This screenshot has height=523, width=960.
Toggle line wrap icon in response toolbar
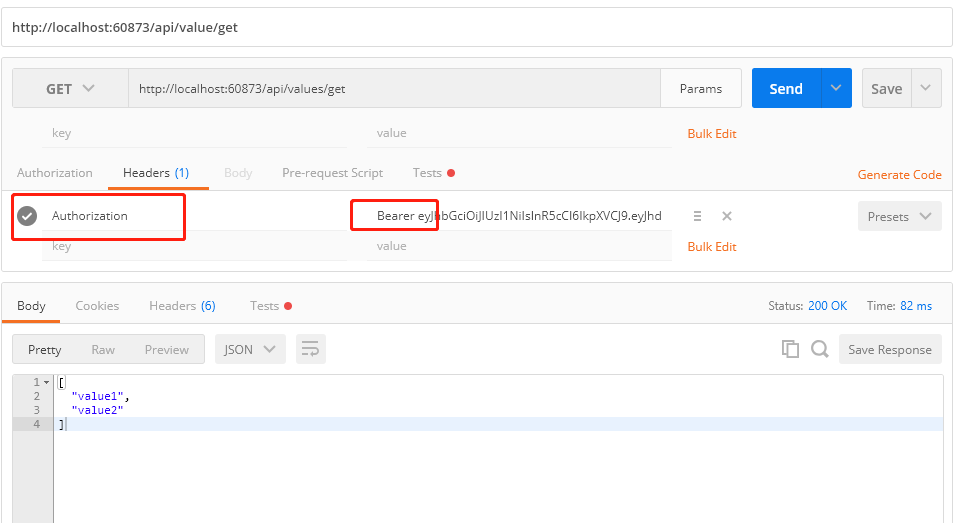pos(310,349)
